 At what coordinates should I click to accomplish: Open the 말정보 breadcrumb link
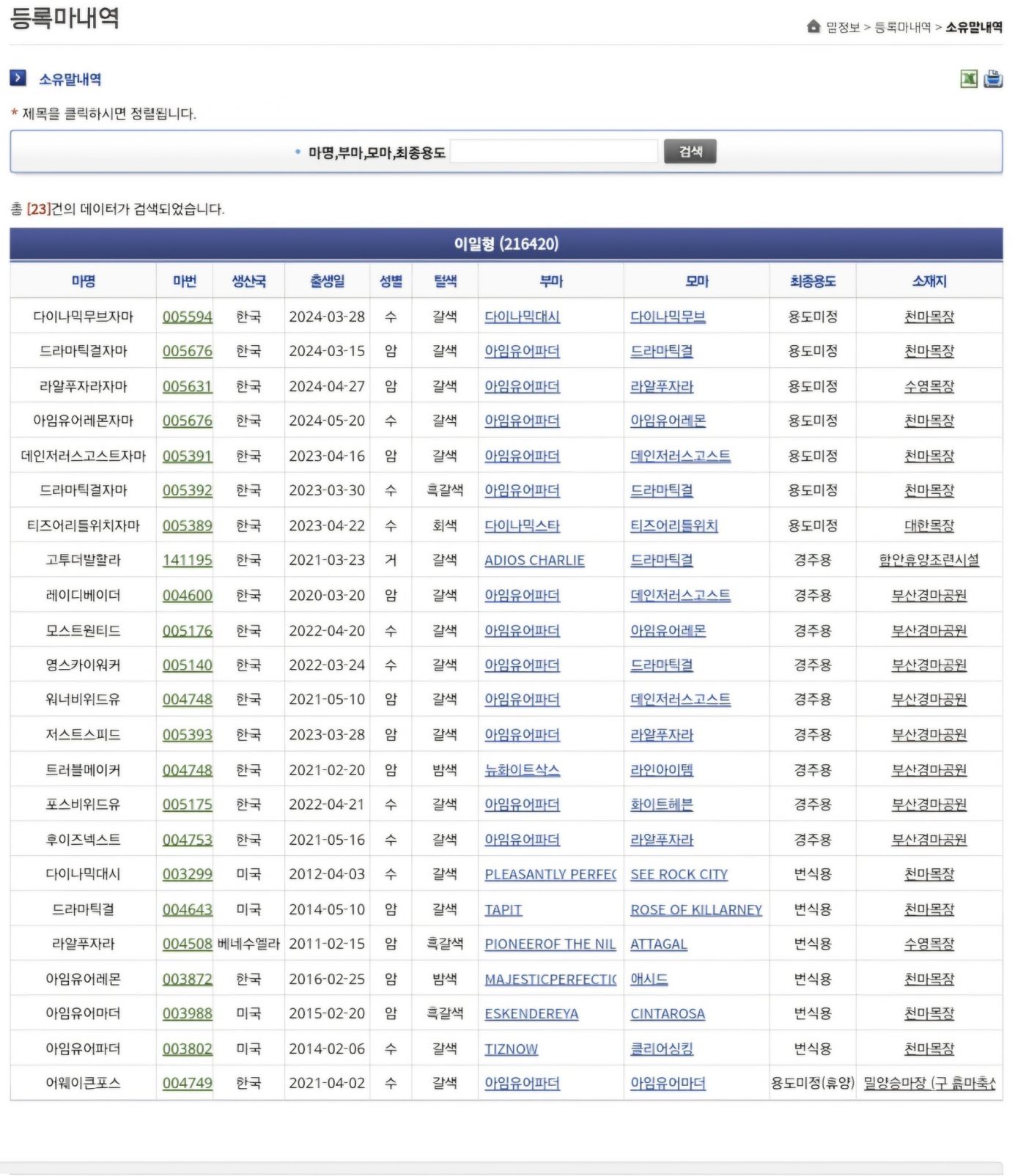pyautogui.click(x=843, y=27)
